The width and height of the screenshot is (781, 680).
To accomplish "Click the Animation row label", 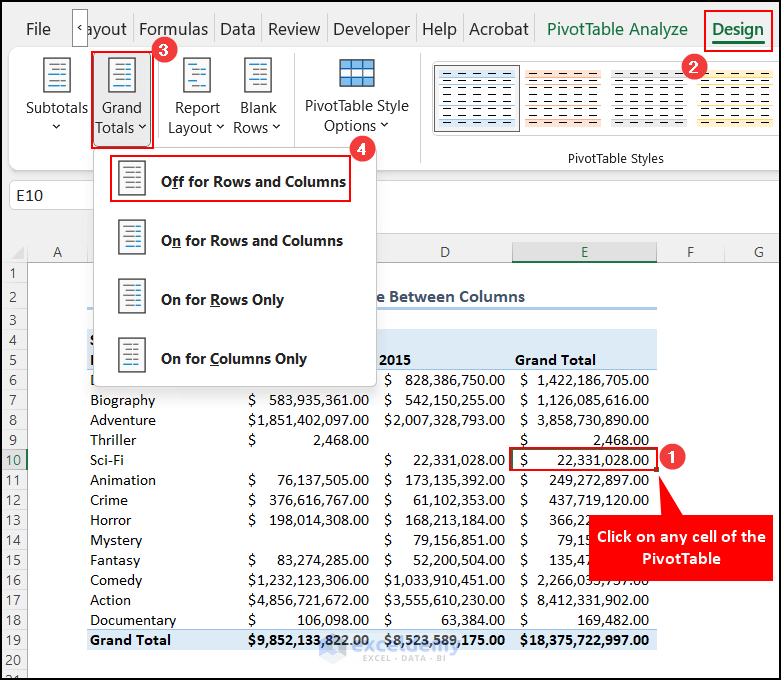I will tap(123, 480).
